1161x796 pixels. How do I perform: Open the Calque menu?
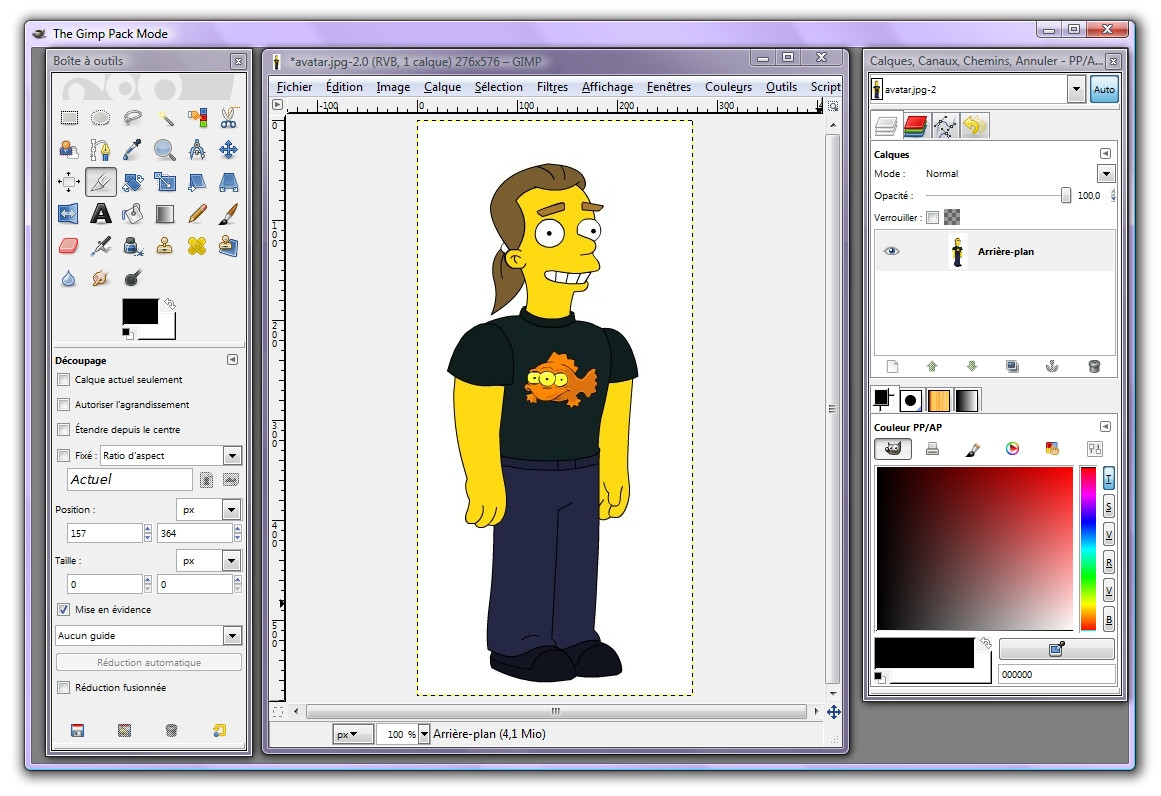click(443, 87)
